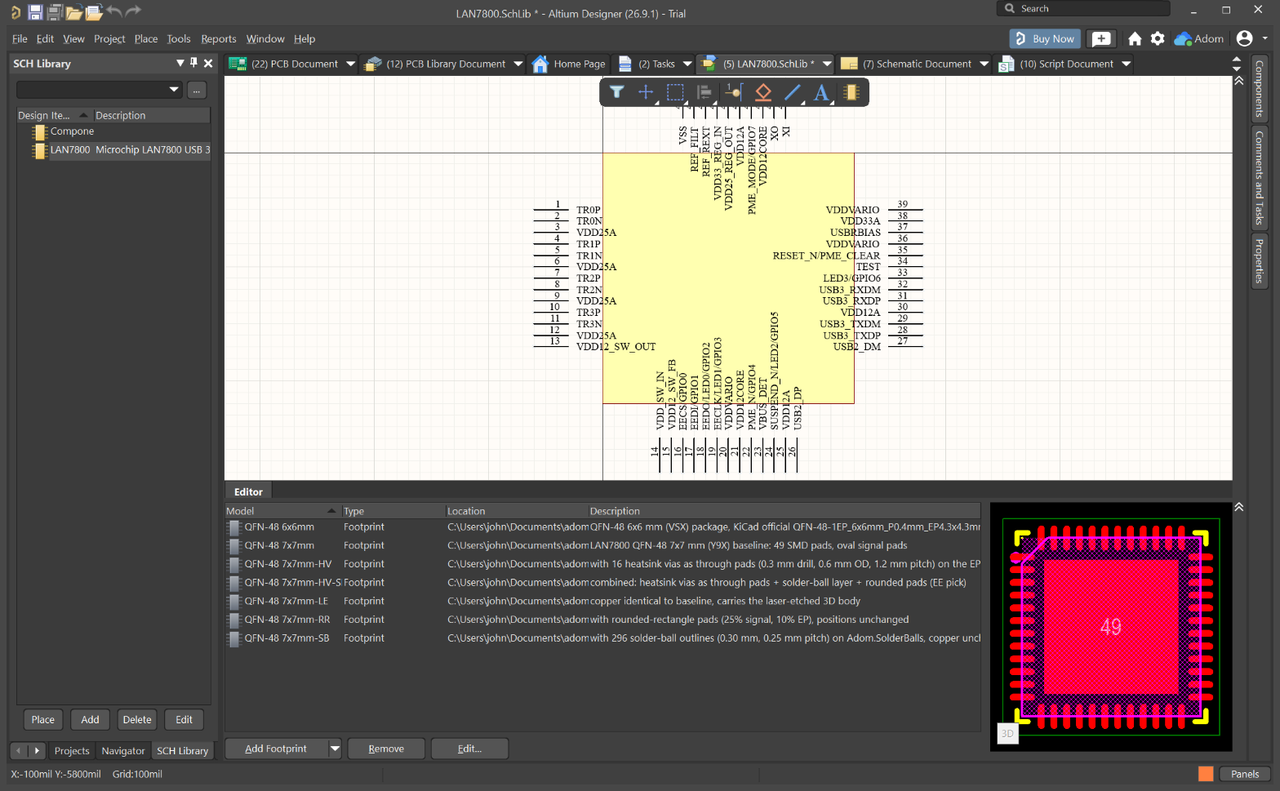Screen dimensions: 1280x791
Task: Click the Search field in title bar
Action: (x=1083, y=8)
